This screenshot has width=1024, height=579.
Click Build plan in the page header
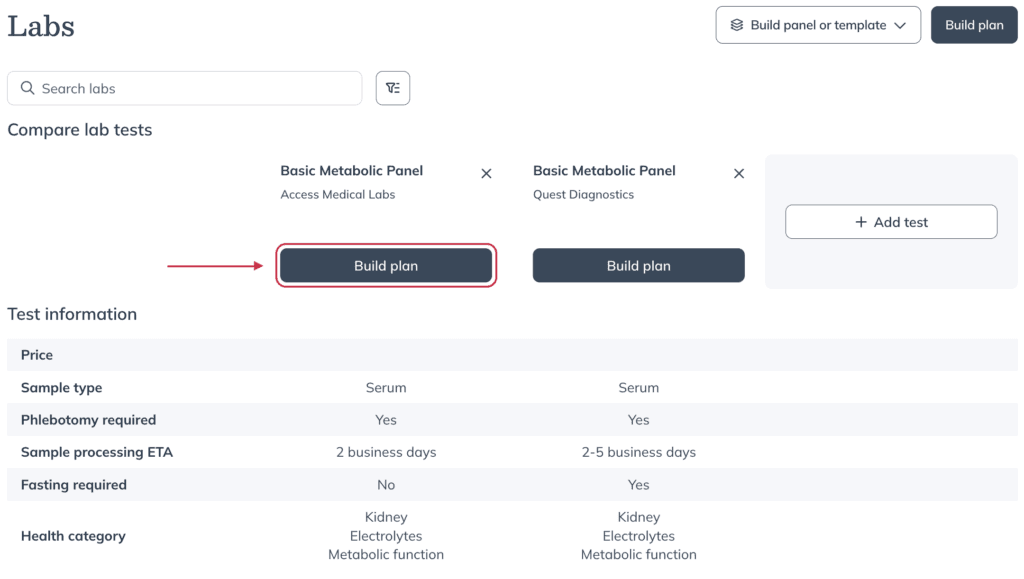(x=974, y=25)
